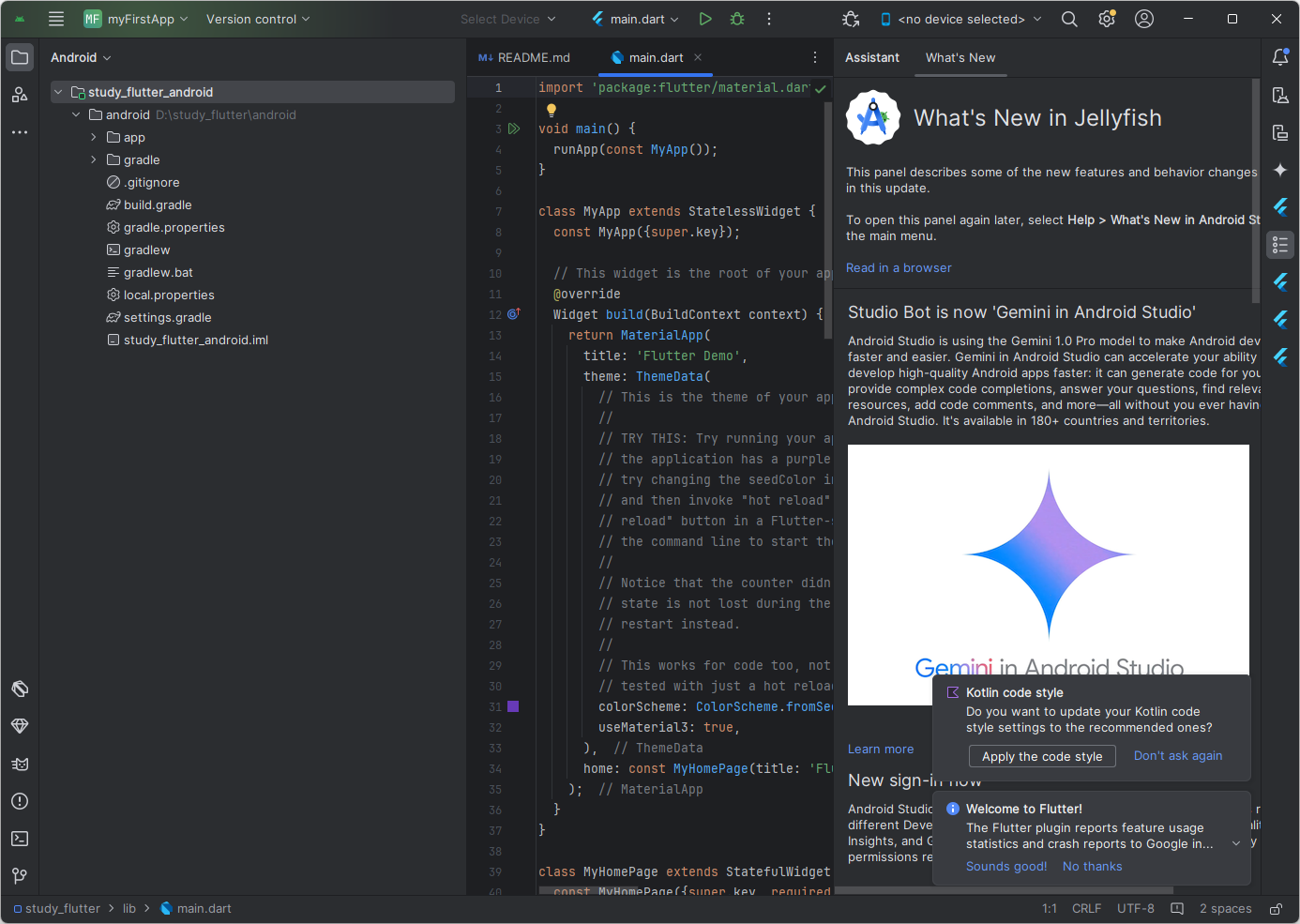This screenshot has height=924, width=1300.
Task: Open the Gemini sparkle tool window
Action: coord(1280,170)
